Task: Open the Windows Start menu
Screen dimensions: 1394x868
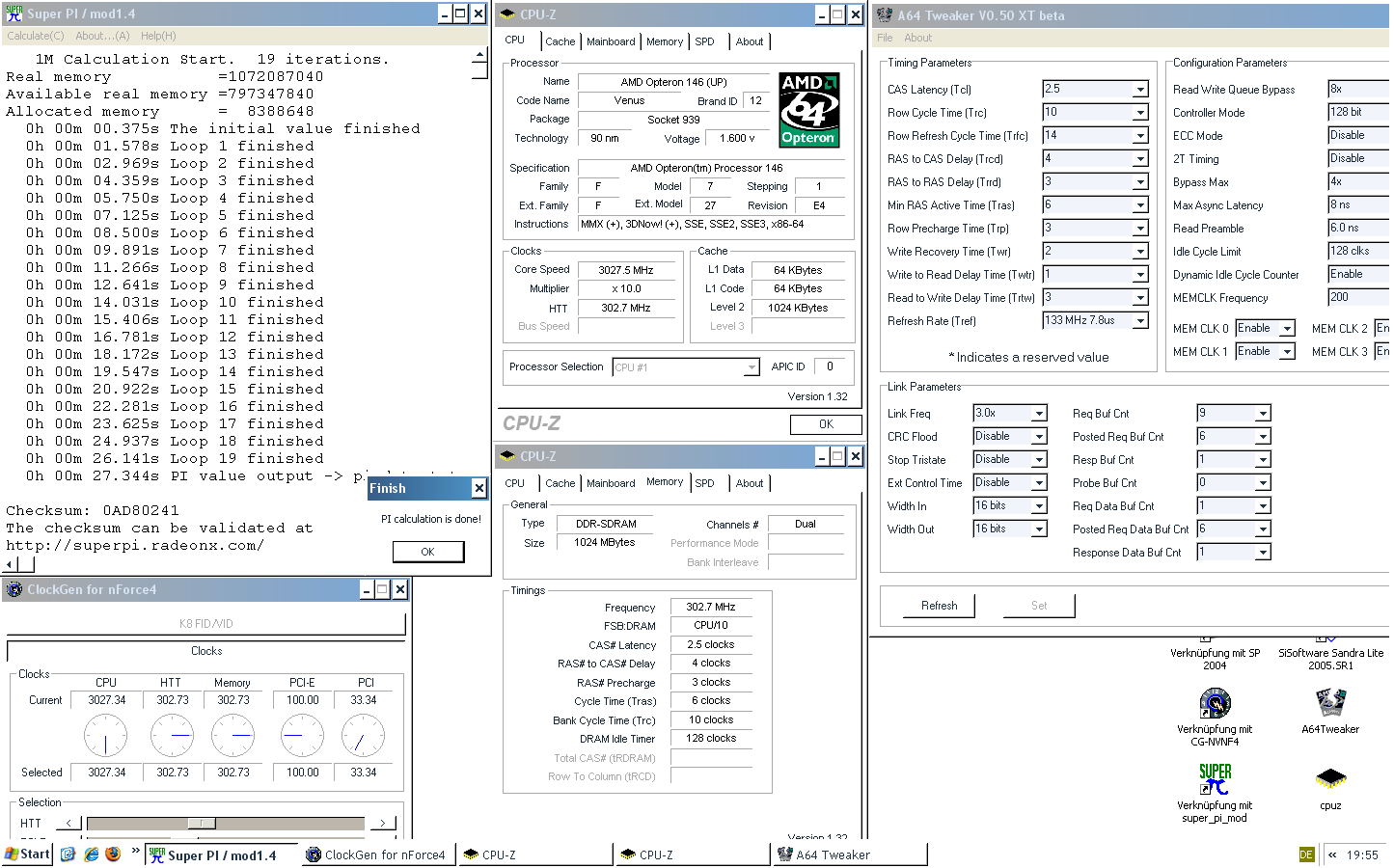Action: coord(27,854)
